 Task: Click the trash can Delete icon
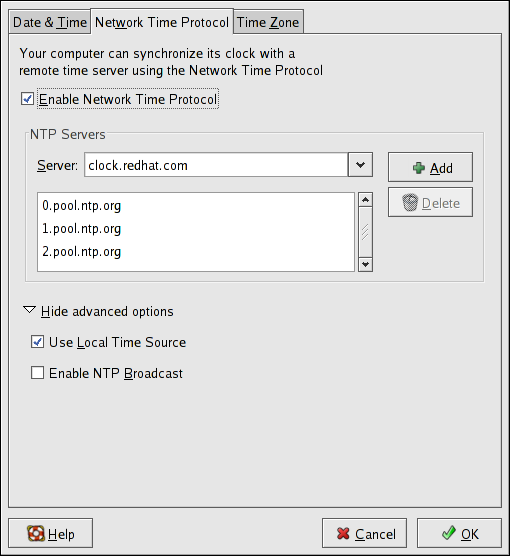pyautogui.click(x=410, y=202)
